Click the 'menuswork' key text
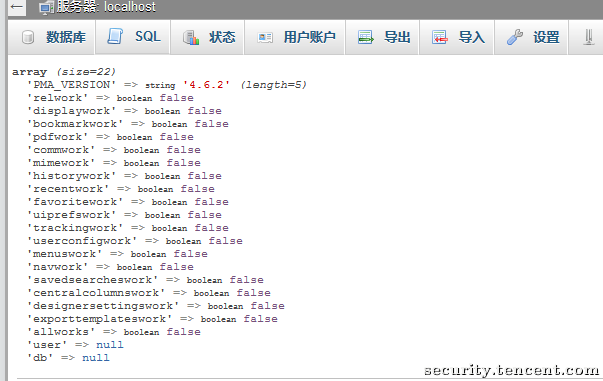Image resolution: width=603 pixels, height=381 pixels. point(64,254)
